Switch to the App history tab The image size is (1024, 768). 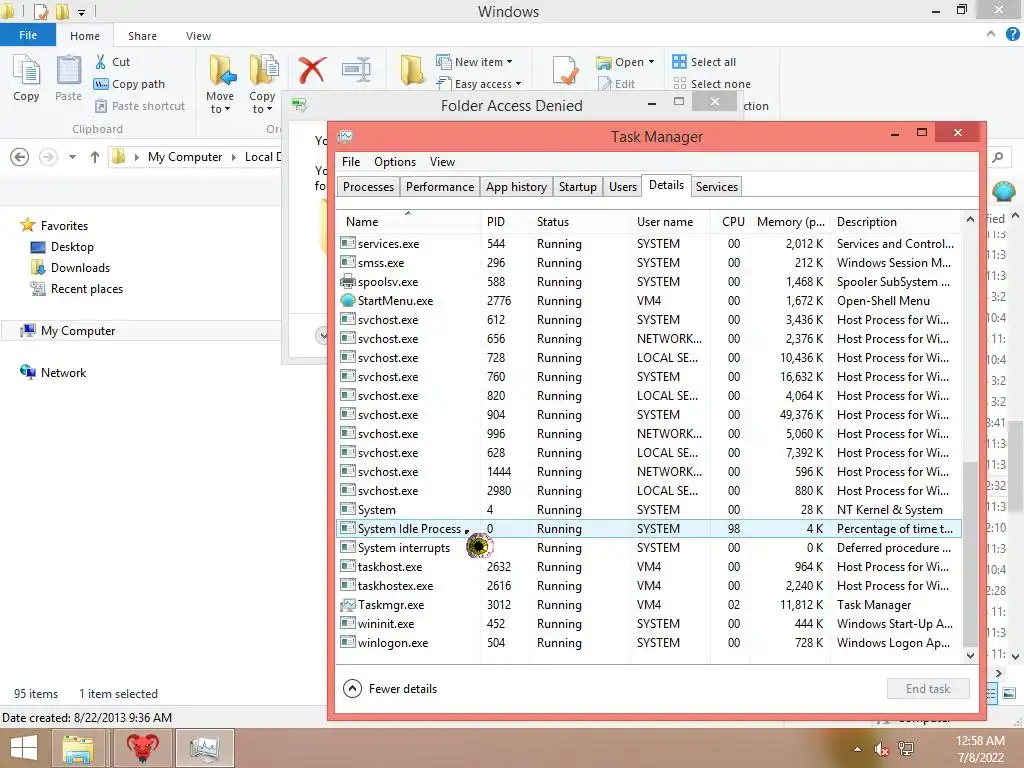coord(516,187)
